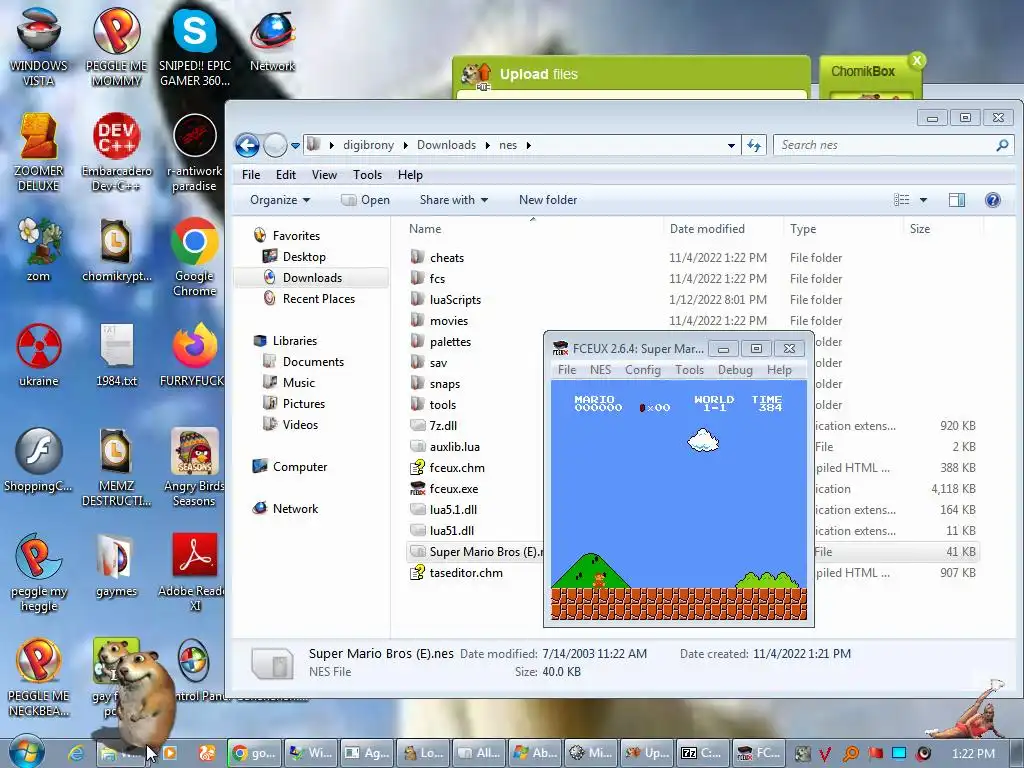Screen dimensions: 1024x768
Task: Launch Angry Birds Seasons desktop shortcut
Action: [194, 466]
